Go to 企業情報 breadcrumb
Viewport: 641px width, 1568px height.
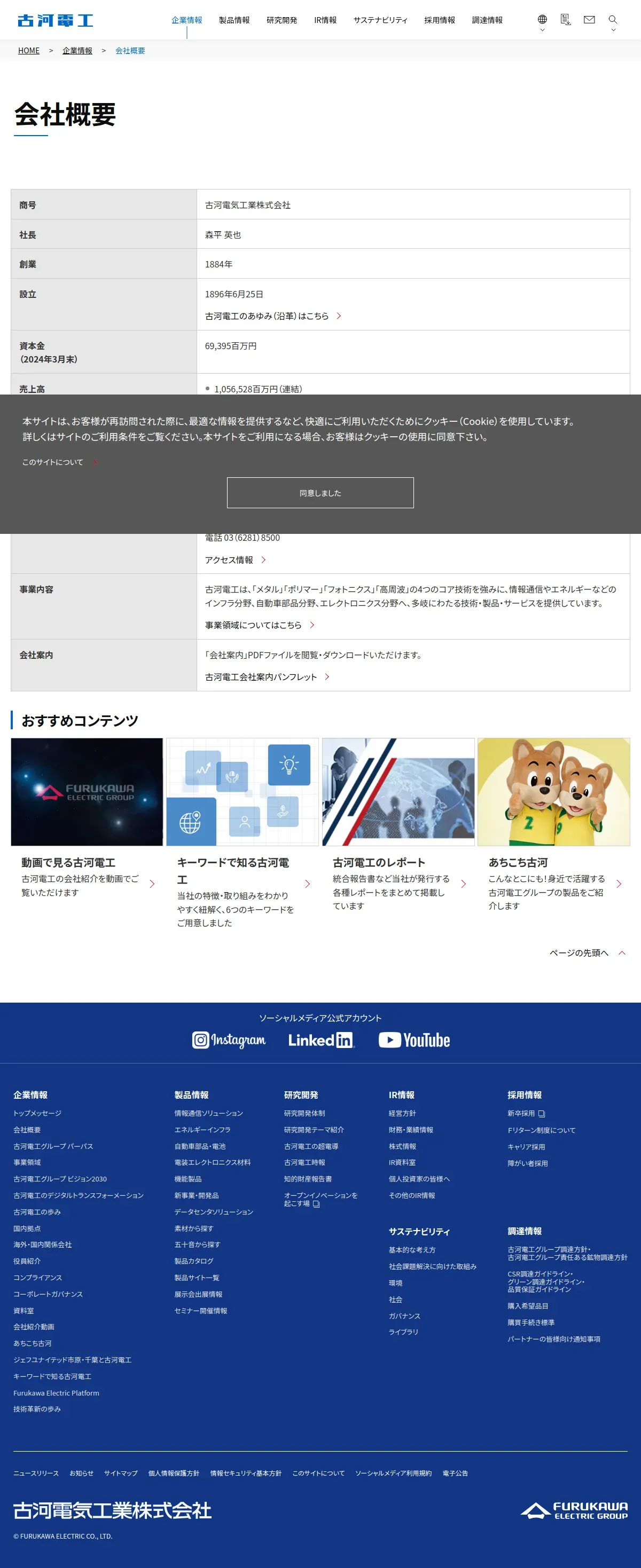pyautogui.click(x=77, y=51)
